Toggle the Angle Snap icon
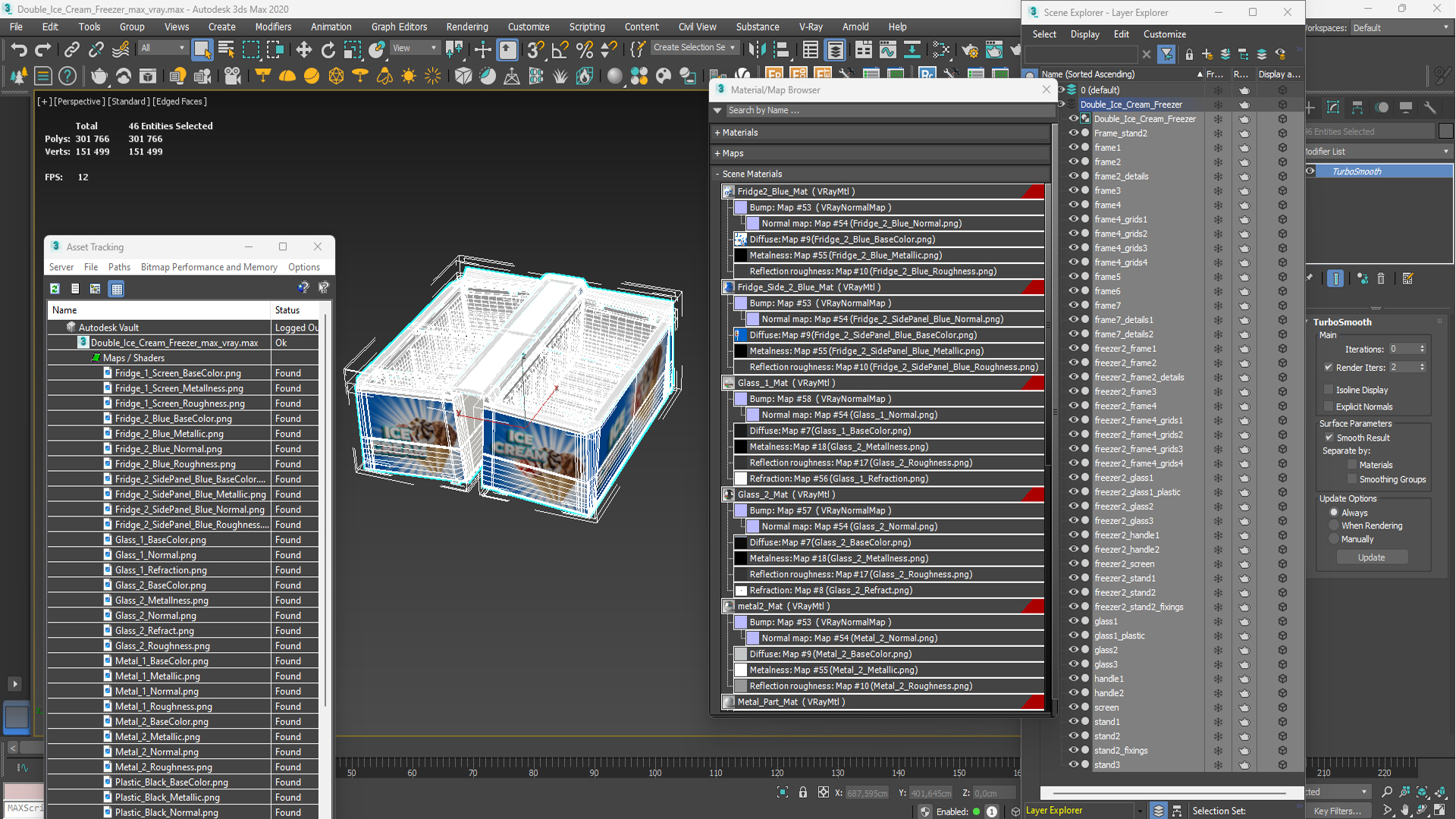This screenshot has width=1456, height=819. [x=560, y=50]
